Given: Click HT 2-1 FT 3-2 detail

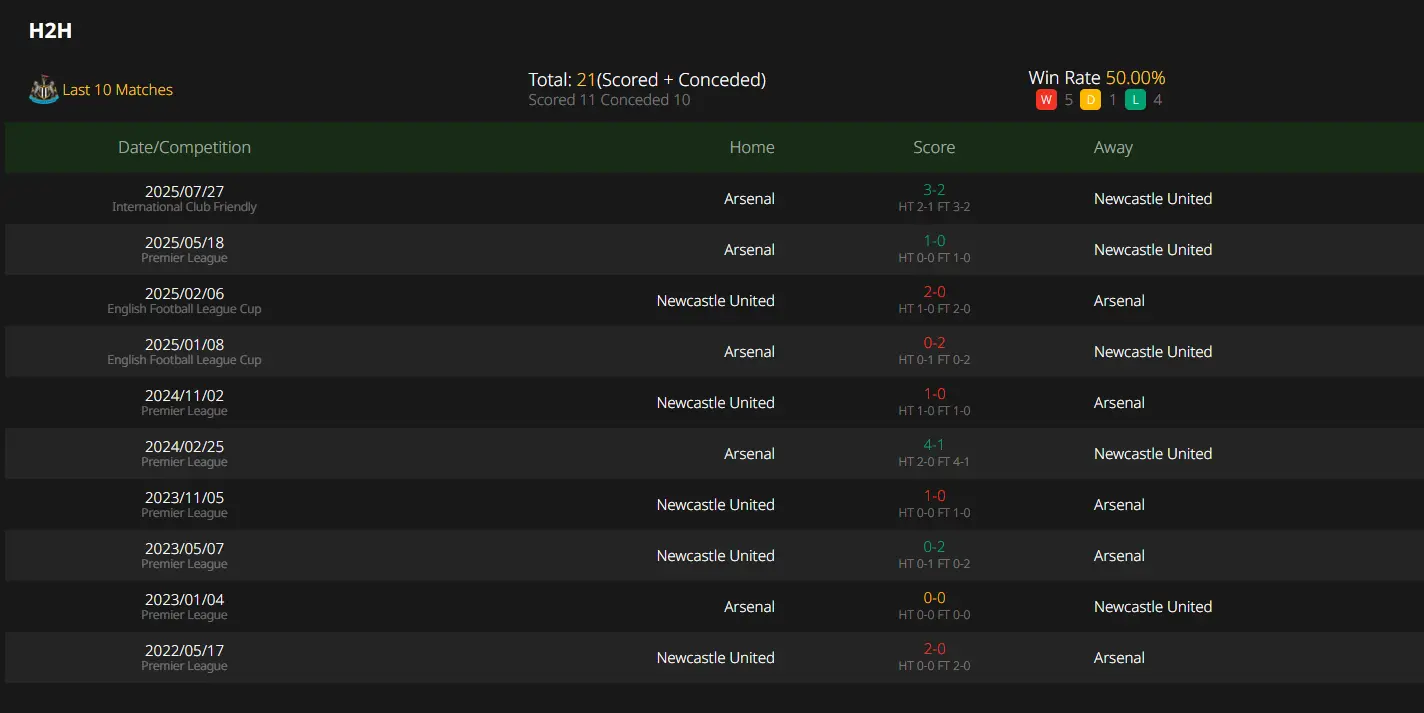Looking at the screenshot, I should (934, 207).
